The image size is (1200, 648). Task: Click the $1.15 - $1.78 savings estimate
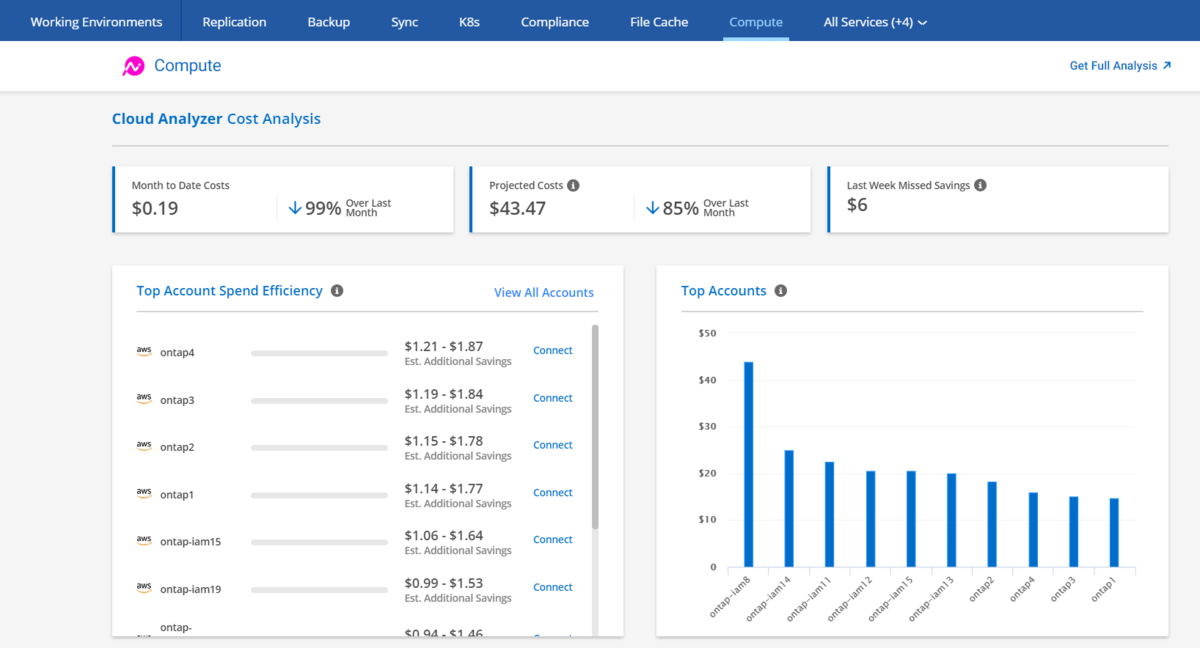[x=444, y=440]
